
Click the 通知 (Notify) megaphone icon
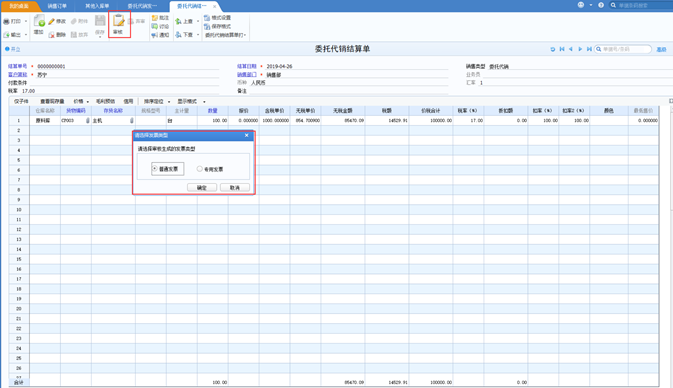[x=155, y=35]
